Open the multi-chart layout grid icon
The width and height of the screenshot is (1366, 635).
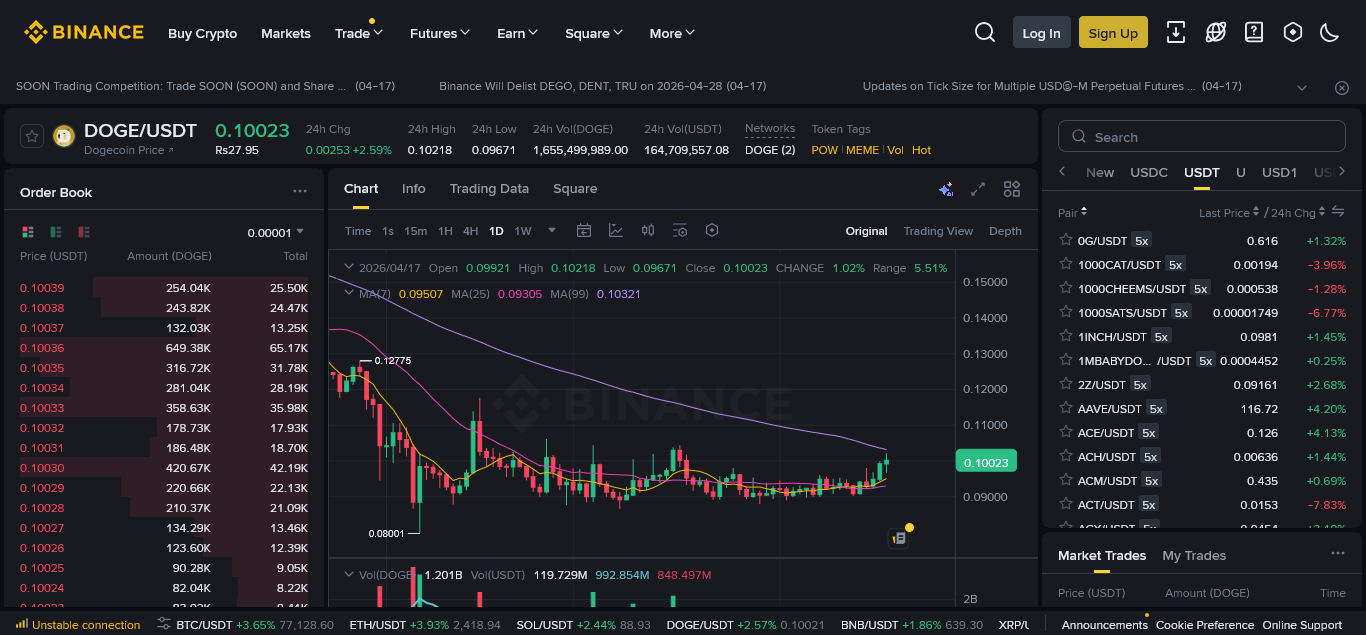click(1012, 189)
